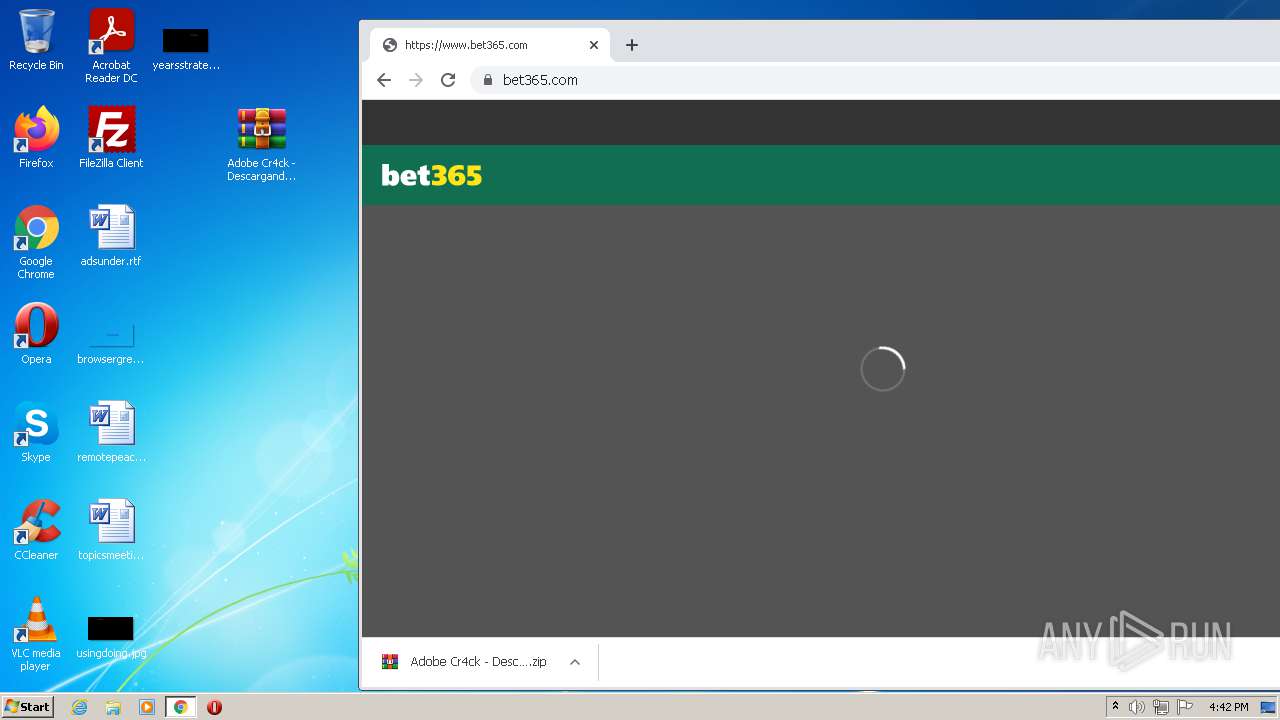Open adsunder.rtf document icon
The image size is (1280, 720).
[111, 236]
